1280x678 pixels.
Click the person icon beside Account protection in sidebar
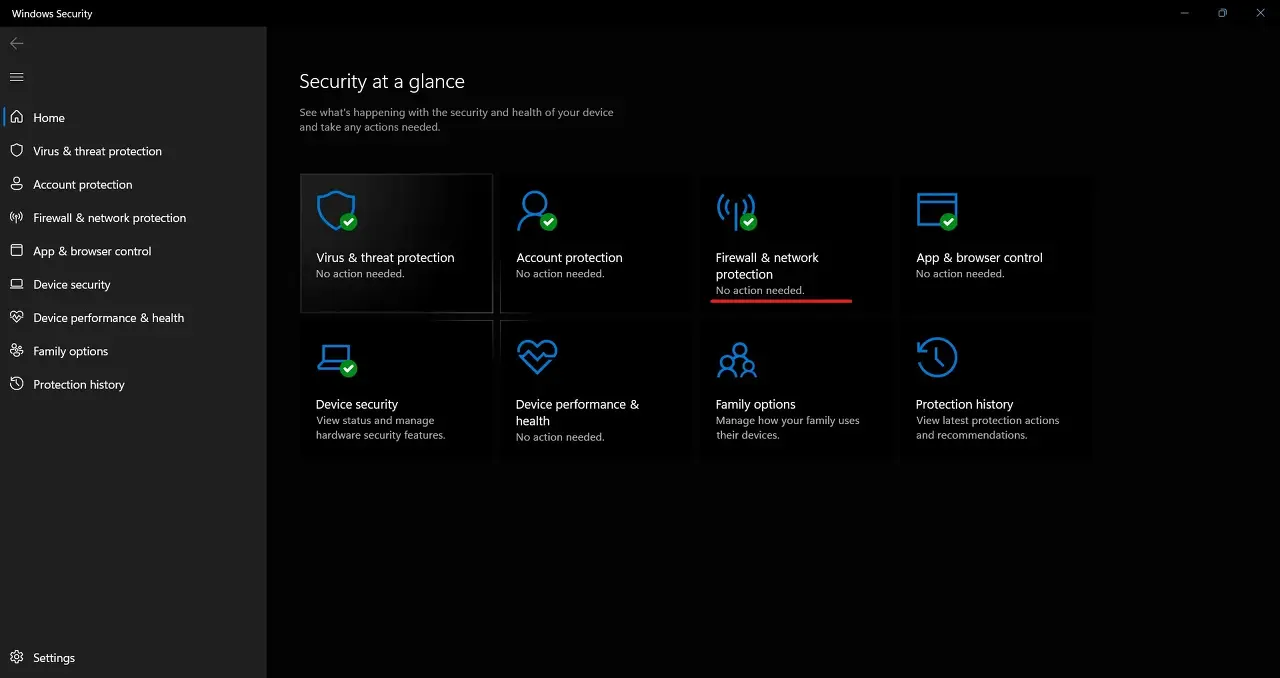click(x=16, y=184)
